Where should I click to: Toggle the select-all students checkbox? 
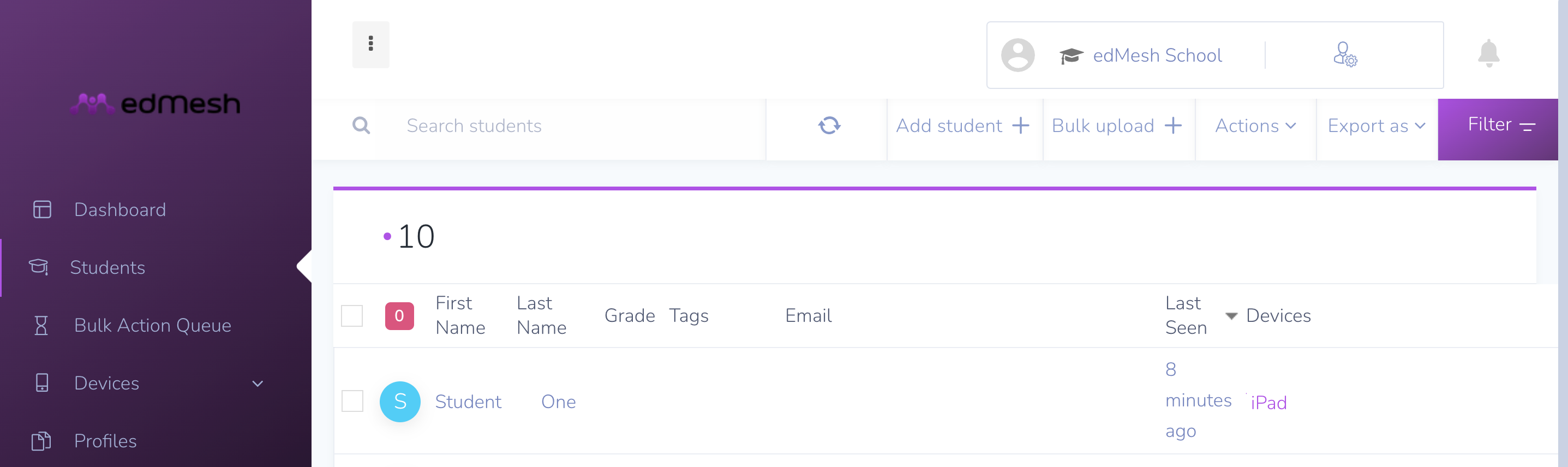352,315
